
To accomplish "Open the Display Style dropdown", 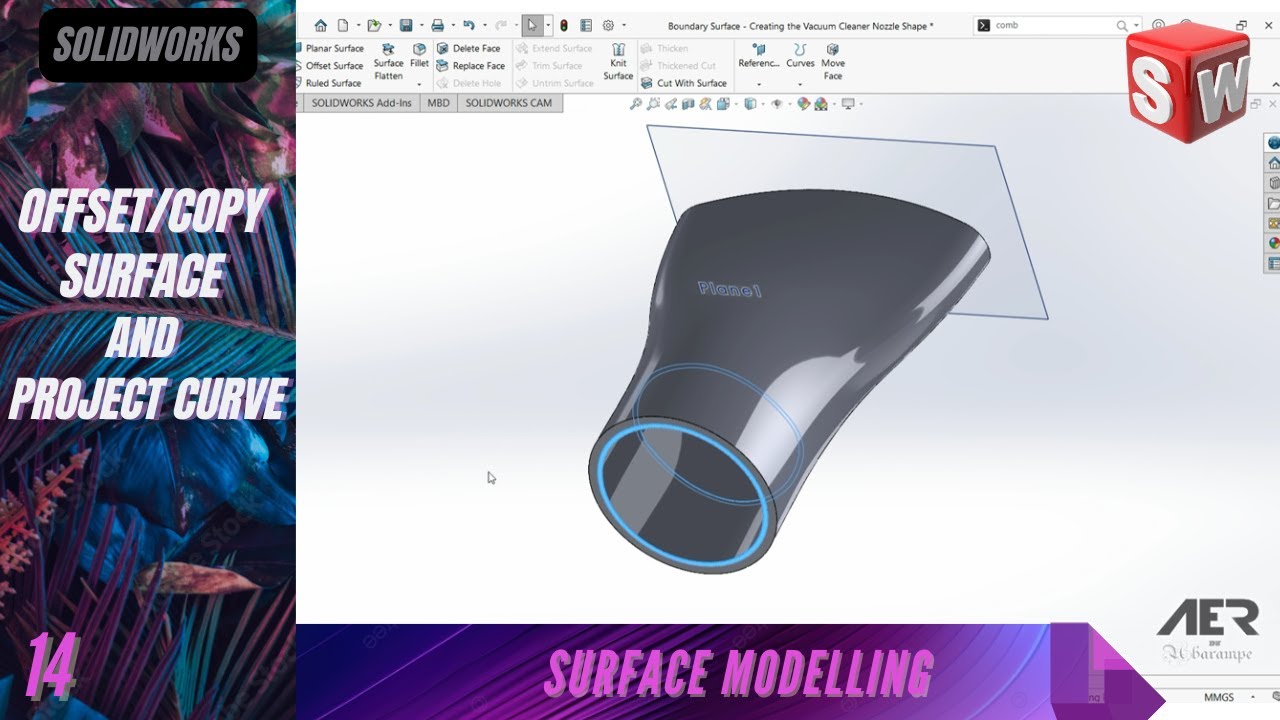I will [750, 104].
